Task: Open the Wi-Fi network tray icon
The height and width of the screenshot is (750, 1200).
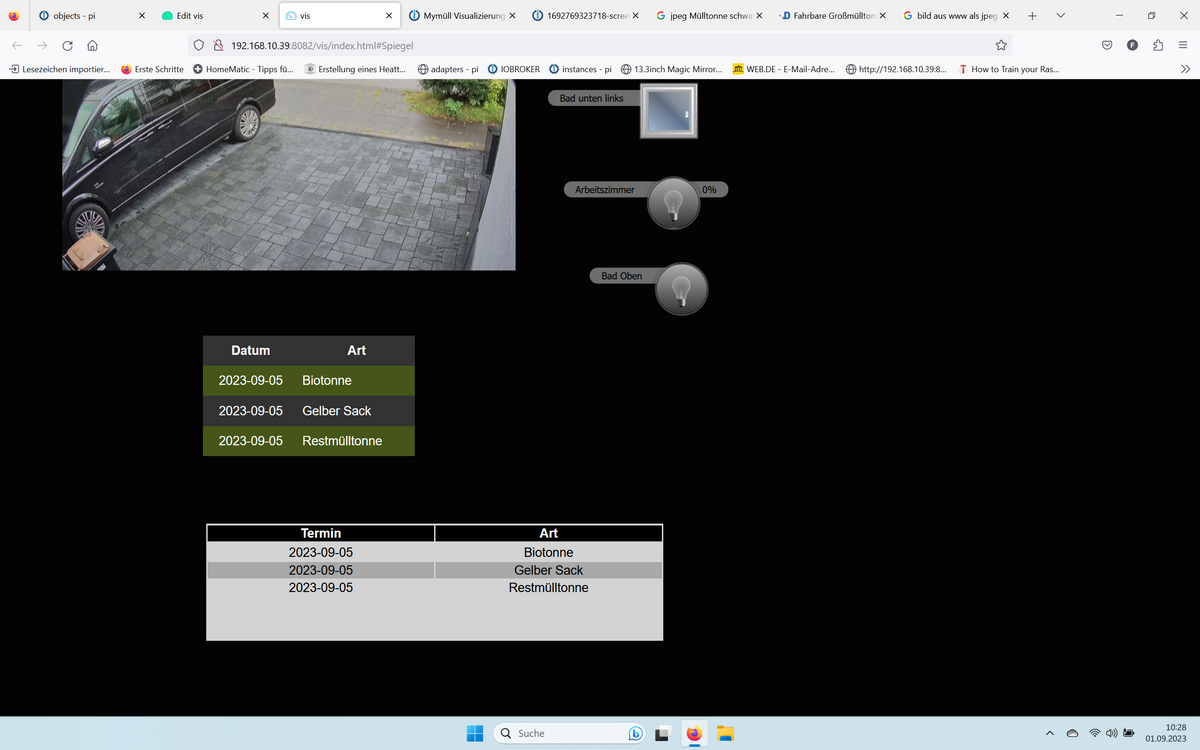Action: coord(1095,733)
